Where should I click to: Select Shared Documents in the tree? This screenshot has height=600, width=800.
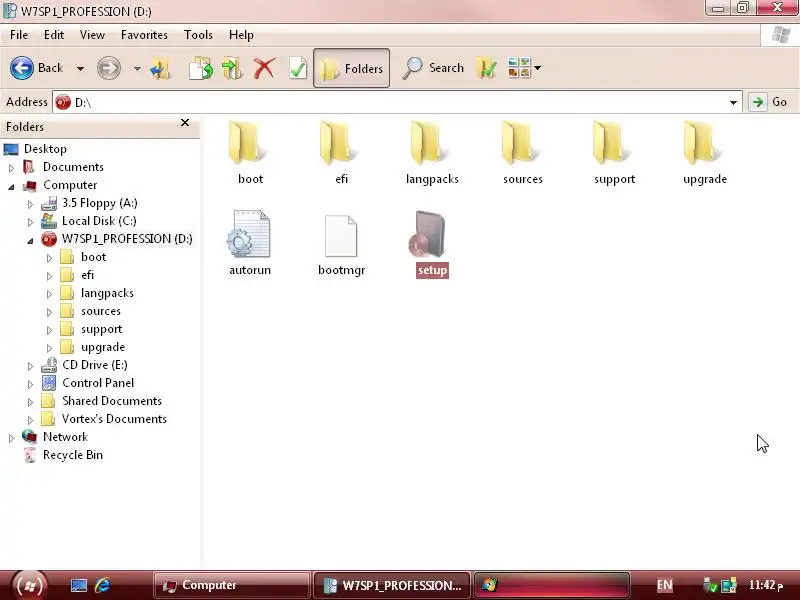coord(112,401)
